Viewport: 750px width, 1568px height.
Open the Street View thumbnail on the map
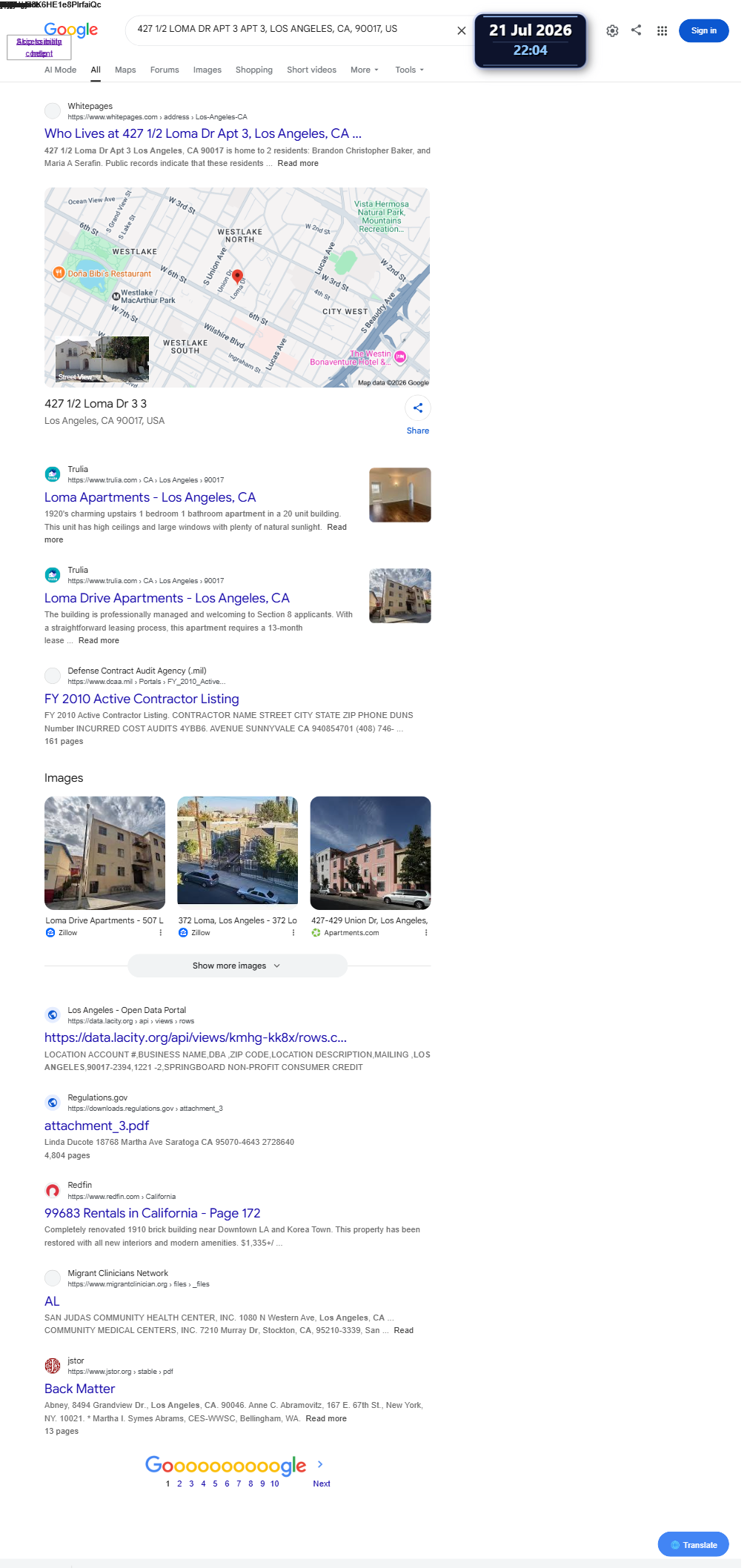coord(102,359)
